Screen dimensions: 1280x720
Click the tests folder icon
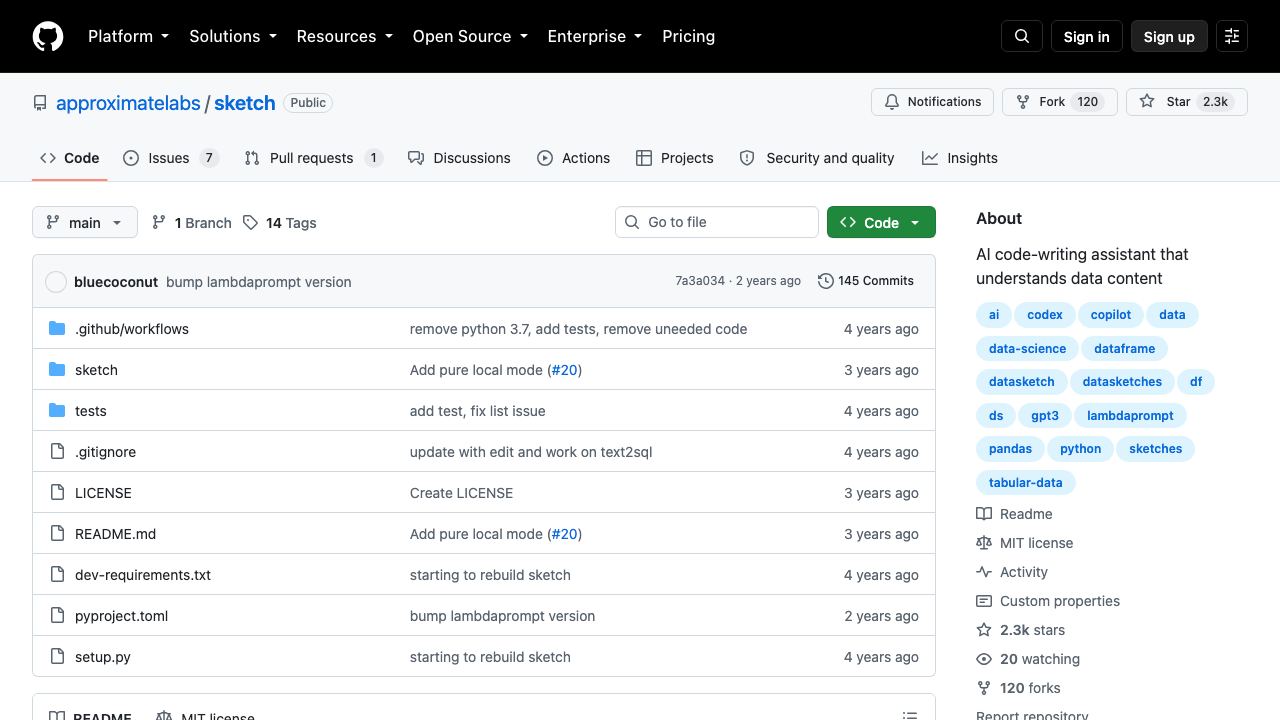tap(57, 411)
